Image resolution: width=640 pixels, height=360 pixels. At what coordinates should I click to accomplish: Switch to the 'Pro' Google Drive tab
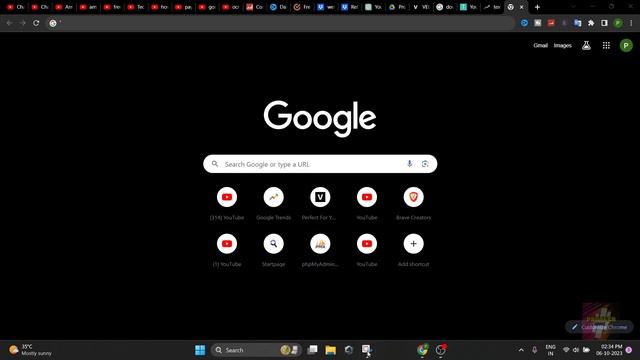tap(398, 7)
